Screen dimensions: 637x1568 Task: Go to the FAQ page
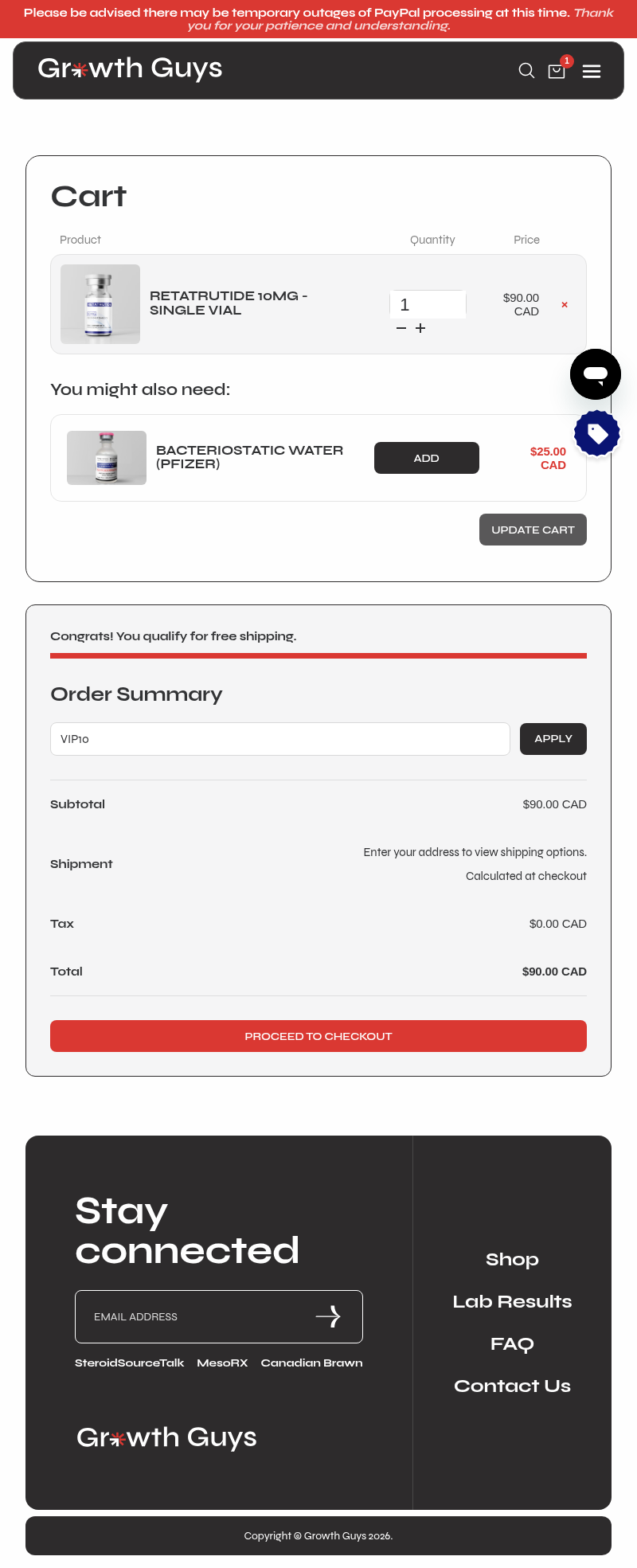pos(512,1344)
